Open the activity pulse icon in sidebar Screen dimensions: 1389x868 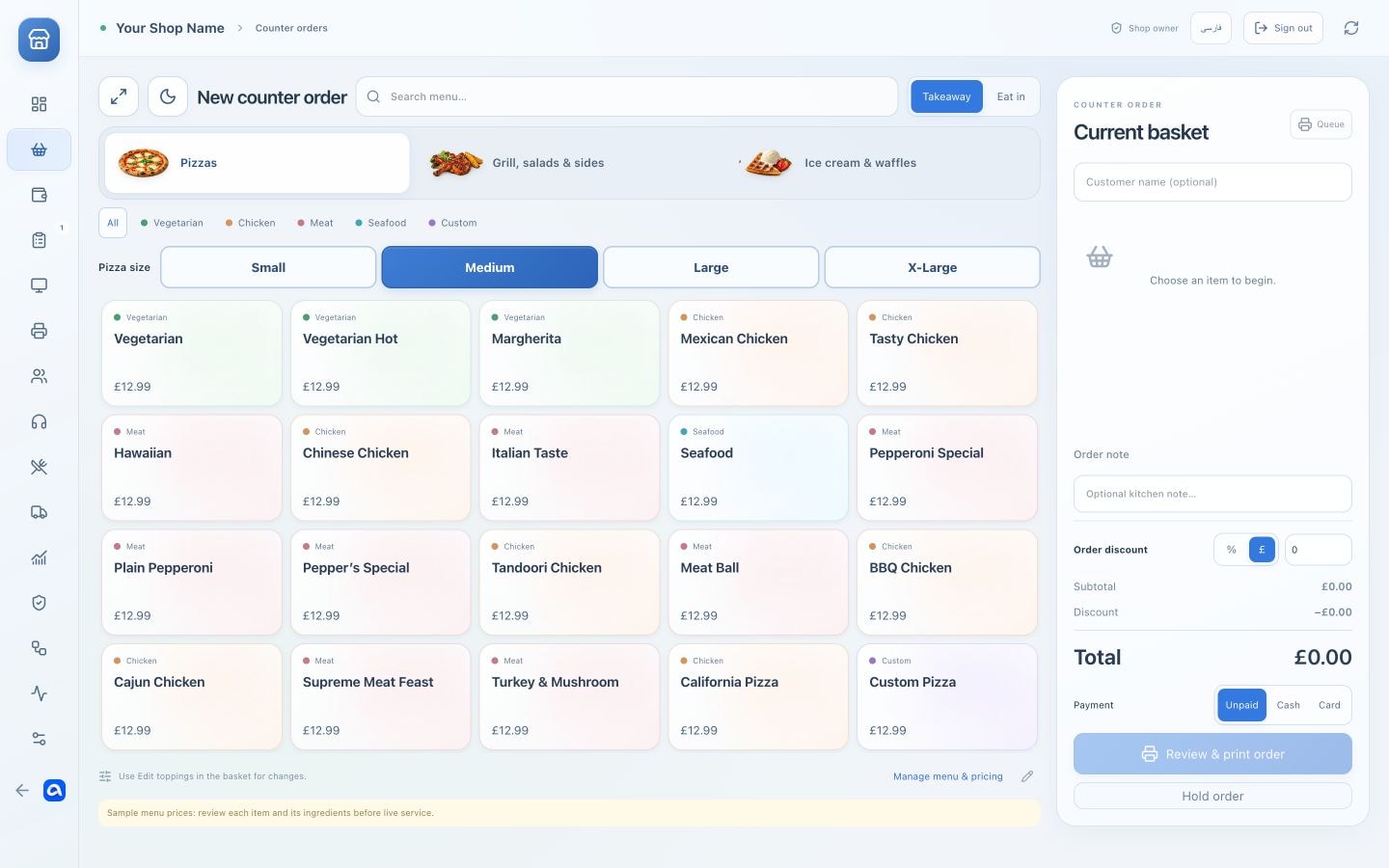[x=39, y=693]
